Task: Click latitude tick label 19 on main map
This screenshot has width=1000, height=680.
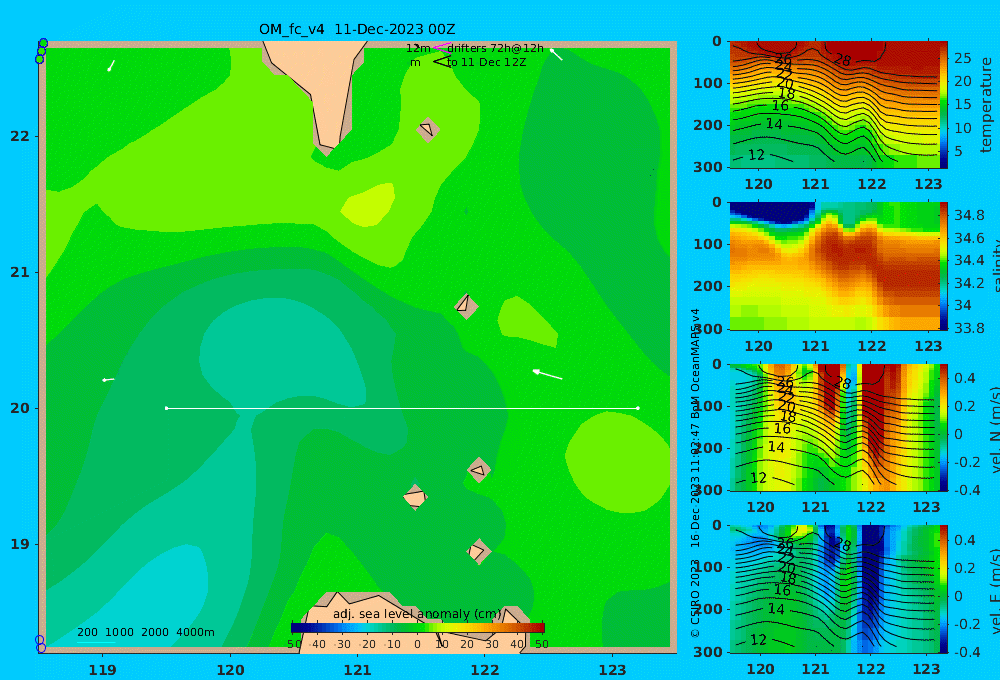Action: pos(20,544)
